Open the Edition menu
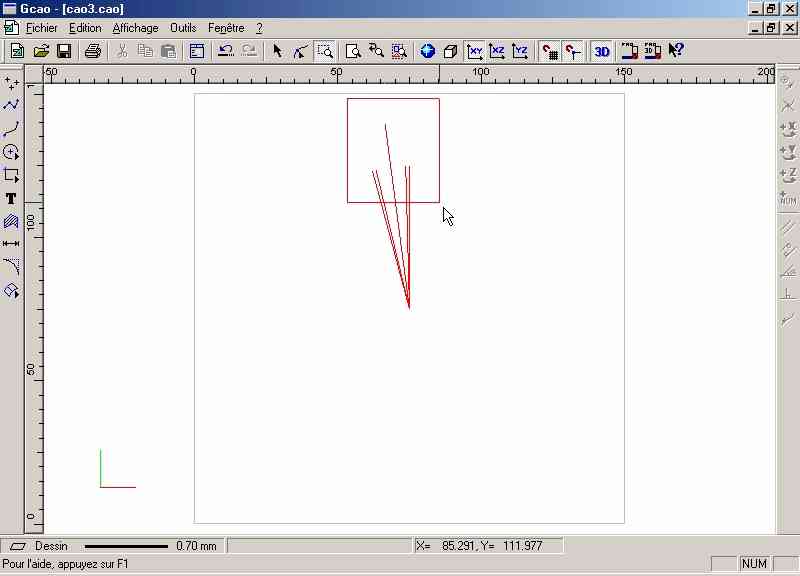This screenshot has height=576, width=800. pos(85,28)
